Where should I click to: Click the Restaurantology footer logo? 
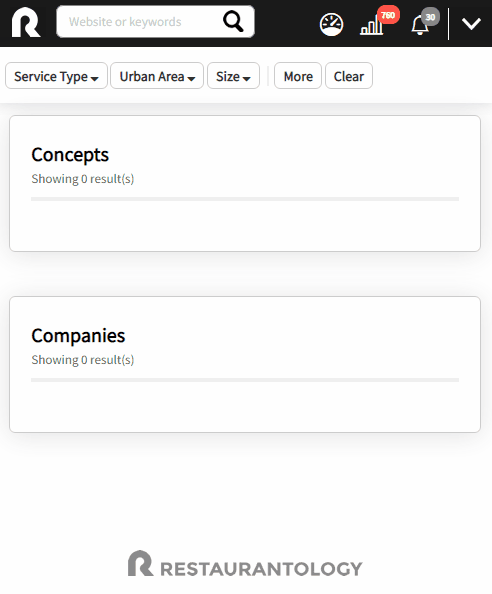(245, 564)
